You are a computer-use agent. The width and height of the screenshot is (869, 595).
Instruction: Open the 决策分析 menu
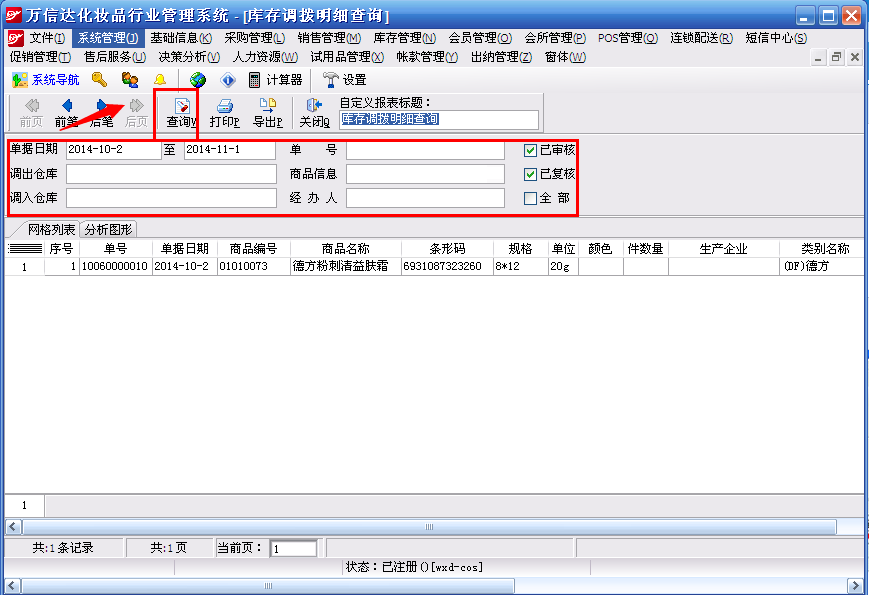pyautogui.click(x=189, y=57)
